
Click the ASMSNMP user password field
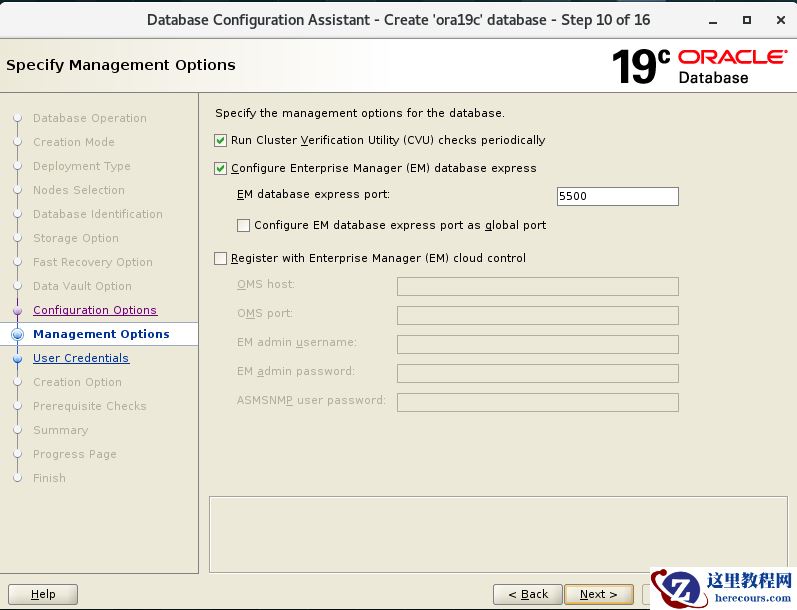(538, 402)
